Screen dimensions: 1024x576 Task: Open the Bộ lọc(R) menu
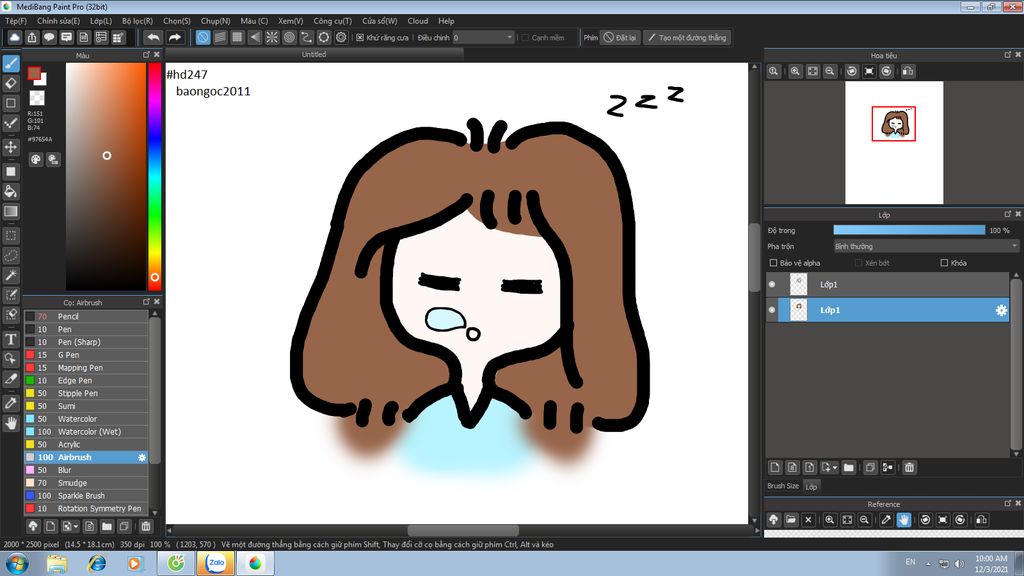137,21
